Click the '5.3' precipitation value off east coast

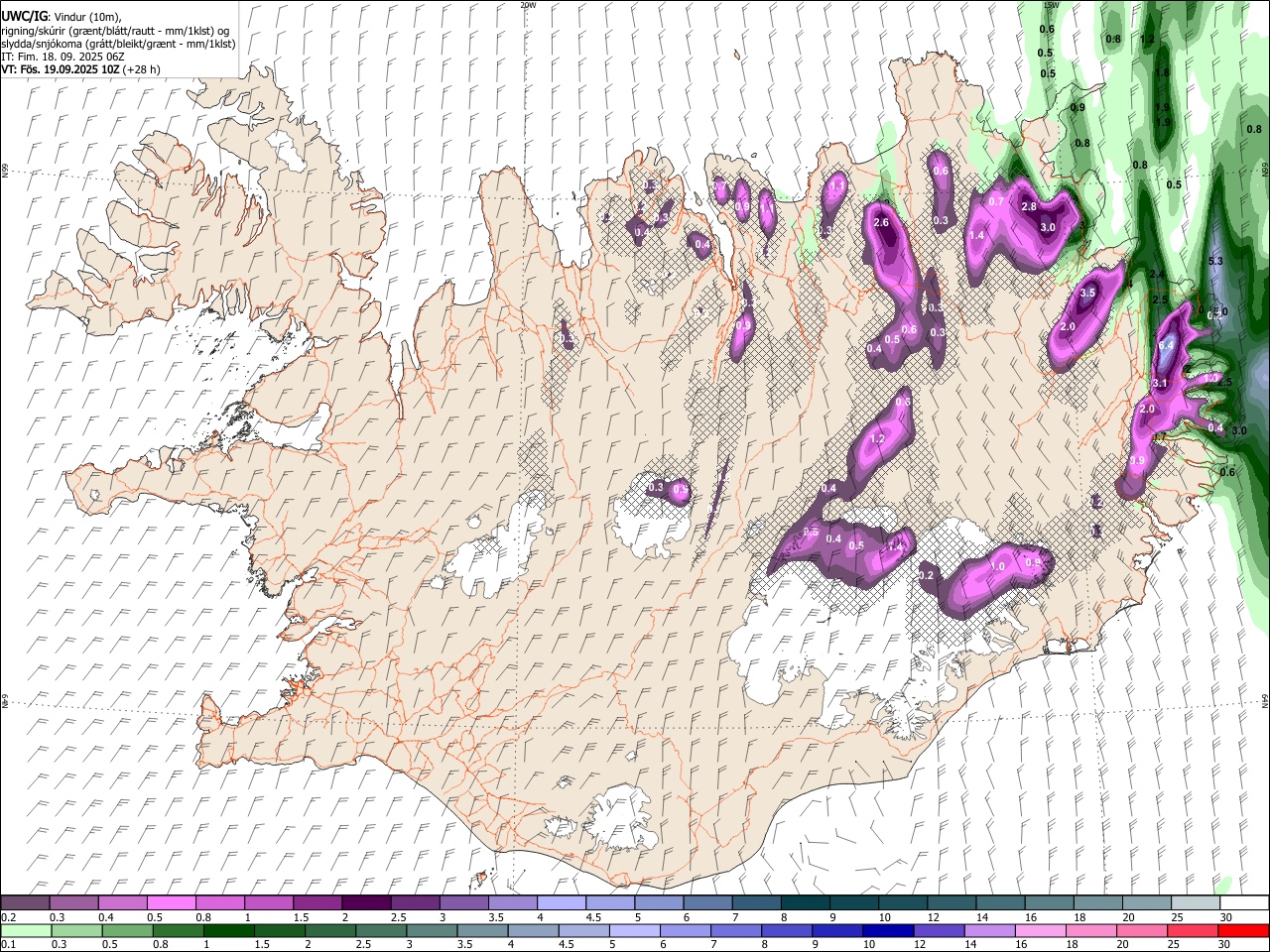point(1215,261)
